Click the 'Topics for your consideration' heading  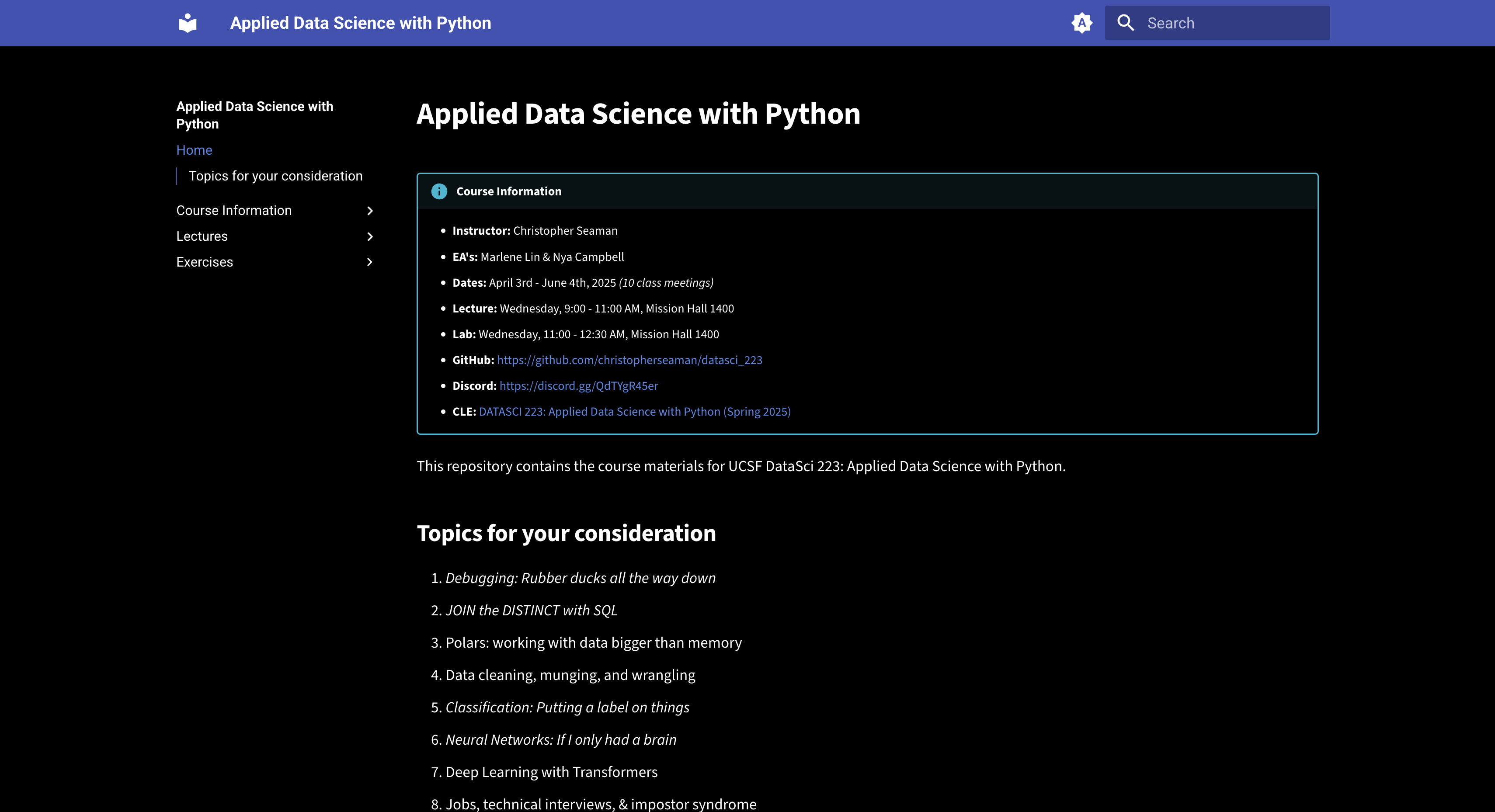click(567, 533)
